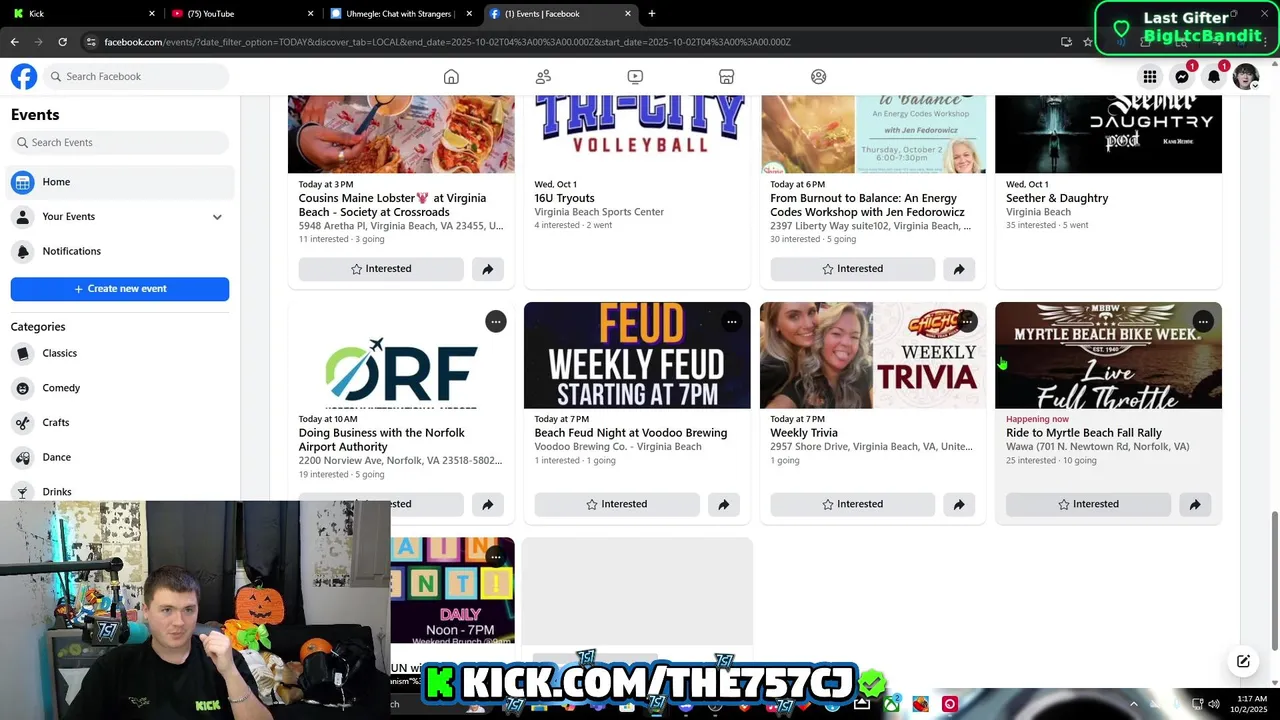
Task: Open the Beach Feud Night at Voodoo Brewing link
Action: point(631,433)
